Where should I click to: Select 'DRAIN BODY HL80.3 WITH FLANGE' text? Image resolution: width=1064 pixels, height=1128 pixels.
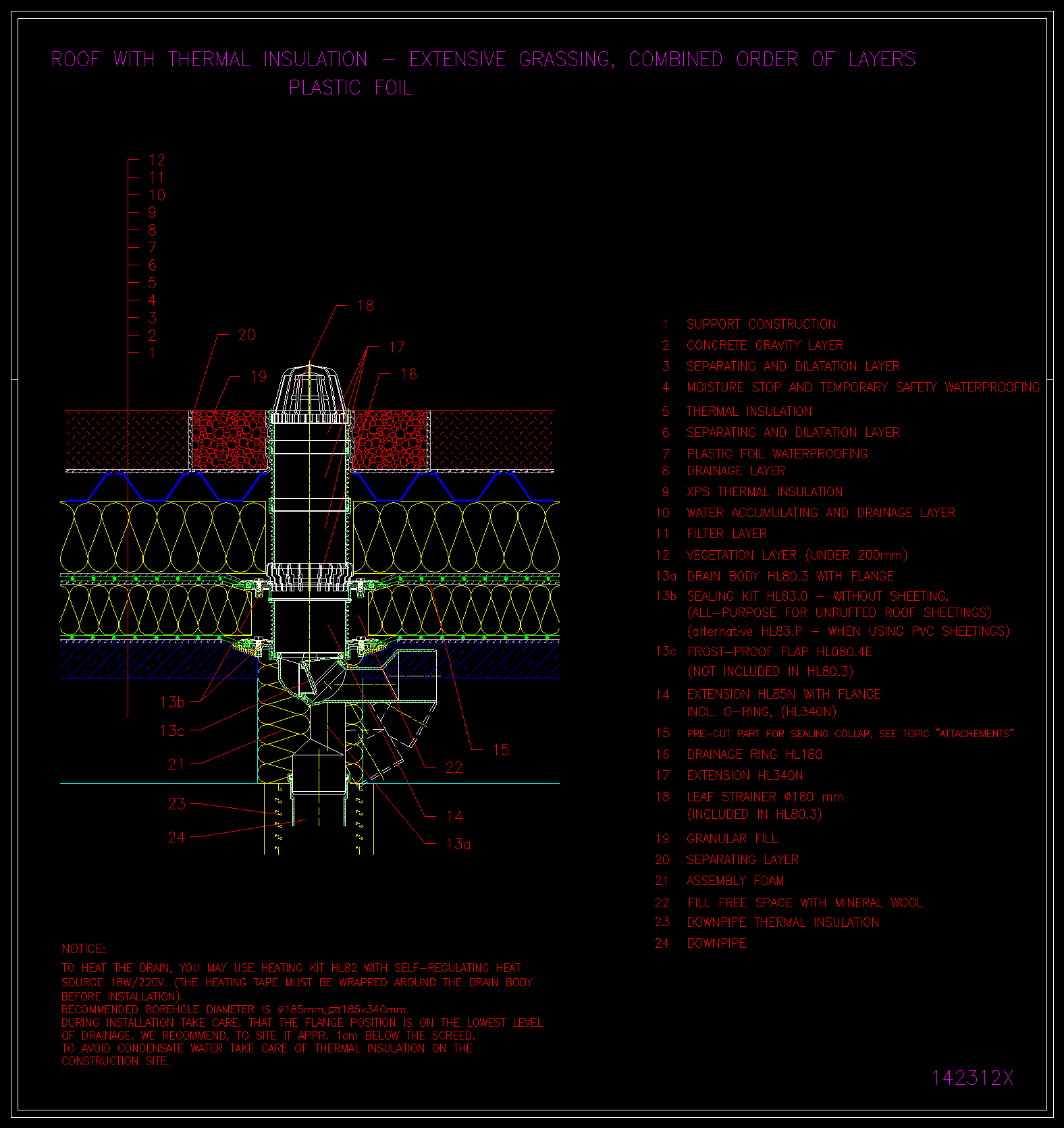[x=790, y=576]
